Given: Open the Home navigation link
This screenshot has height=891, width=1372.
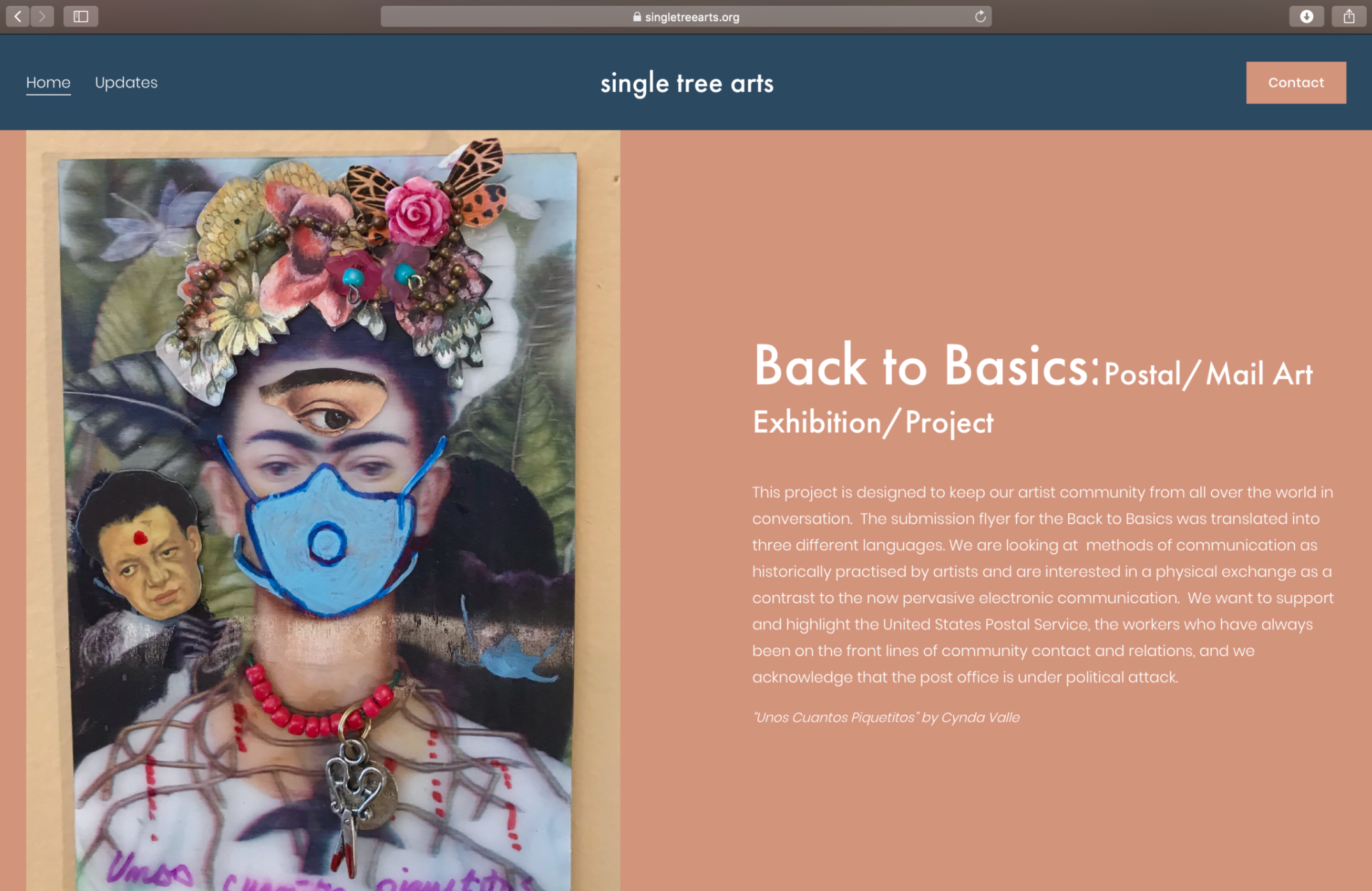Looking at the screenshot, I should [x=48, y=82].
